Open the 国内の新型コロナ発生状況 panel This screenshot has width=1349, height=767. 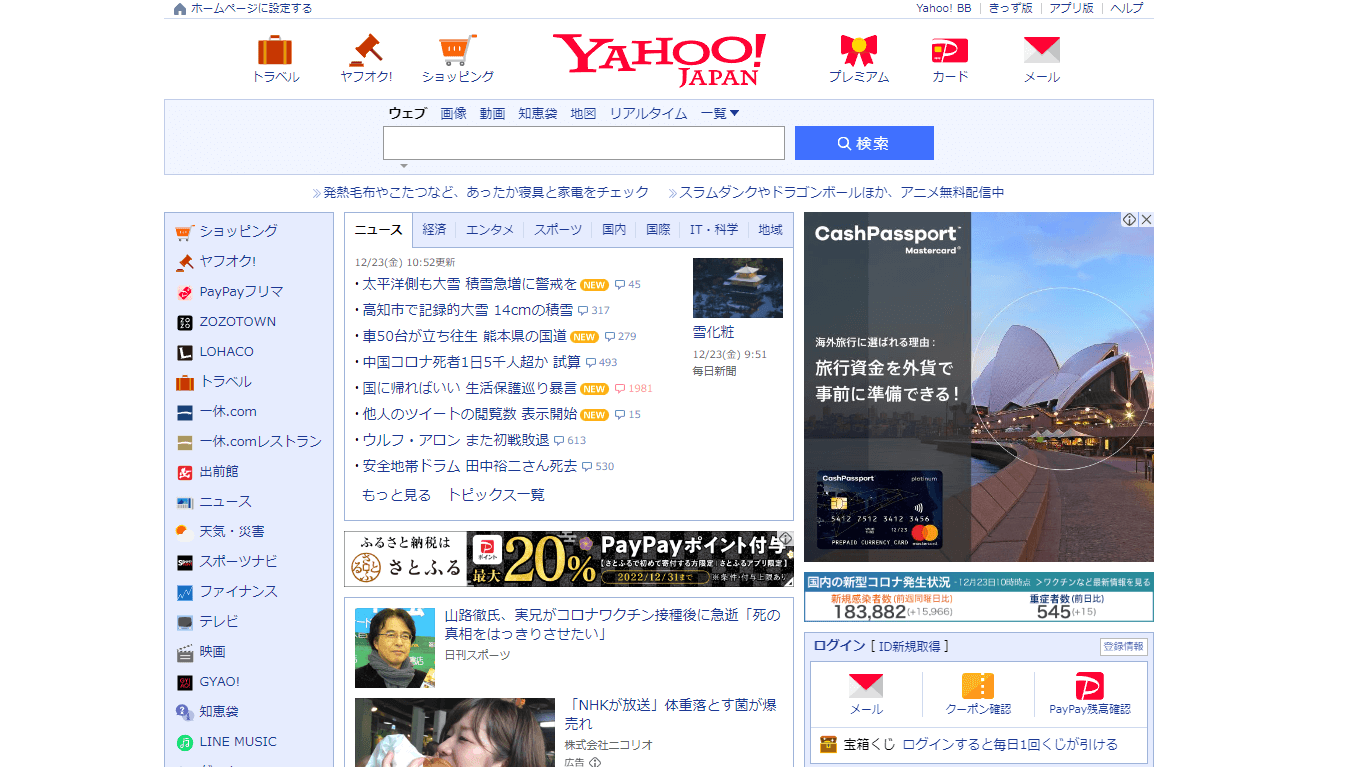[979, 597]
